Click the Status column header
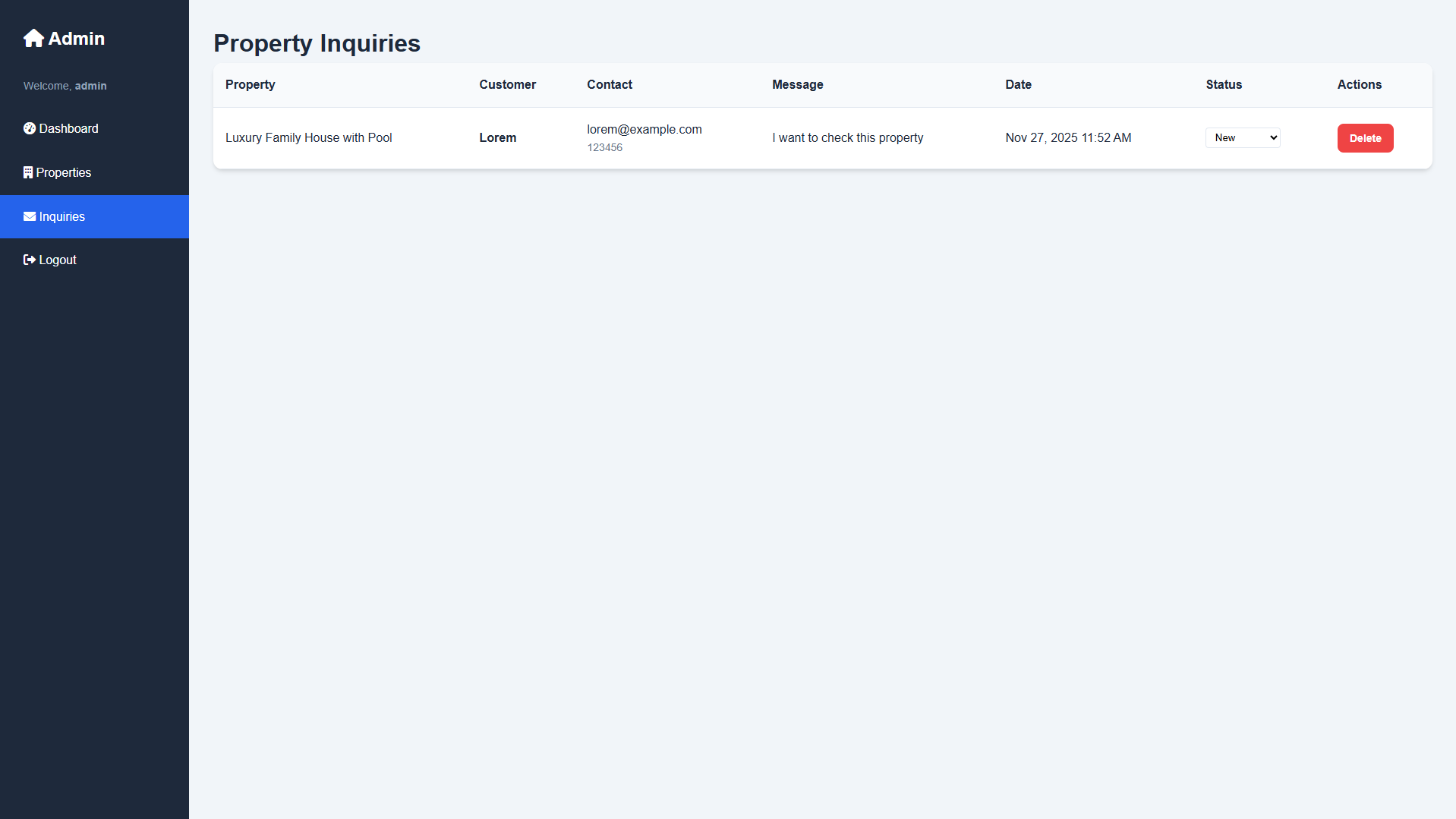This screenshot has height=819, width=1456. point(1224,84)
